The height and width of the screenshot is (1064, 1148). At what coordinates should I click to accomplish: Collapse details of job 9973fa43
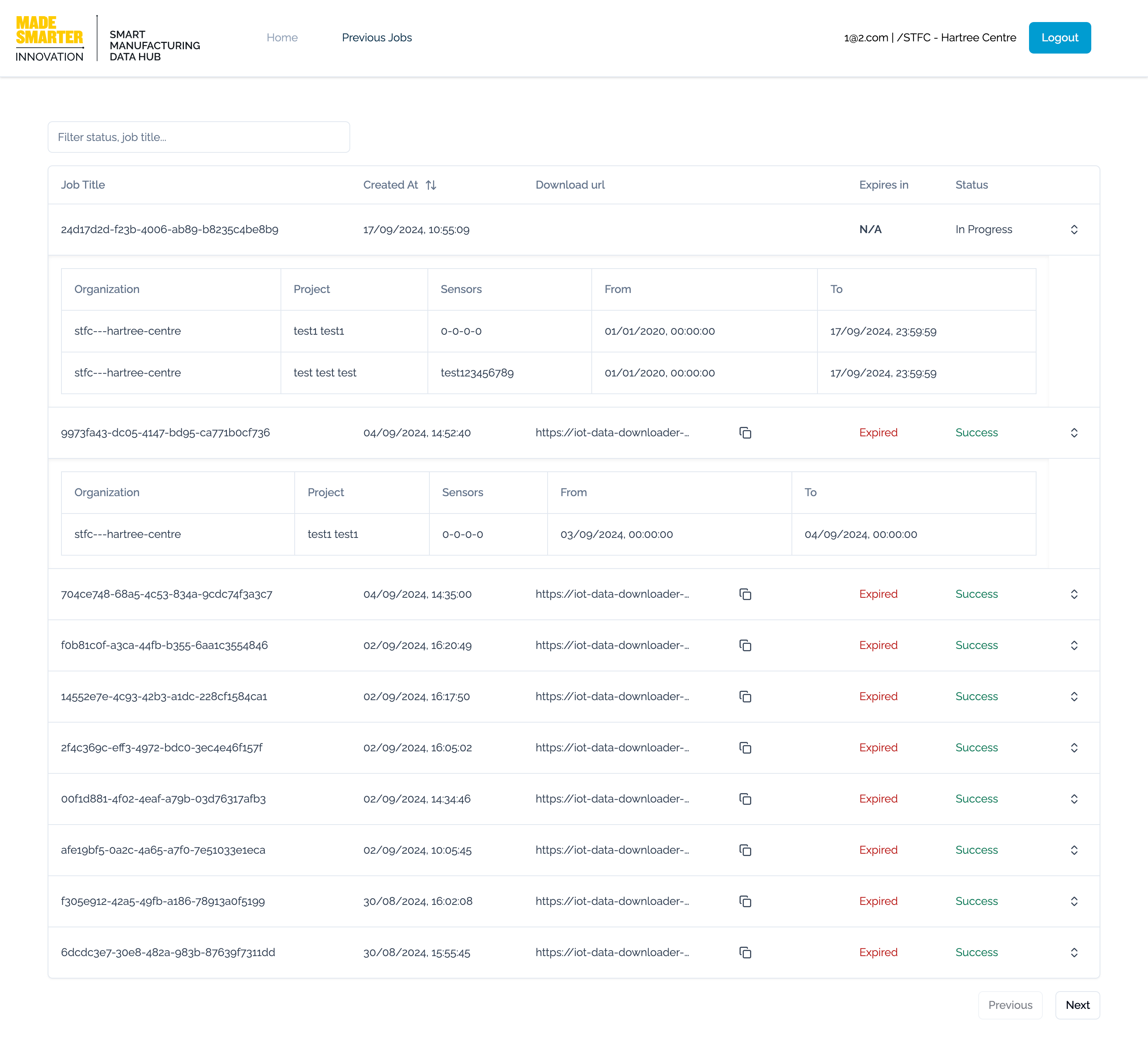click(1074, 432)
